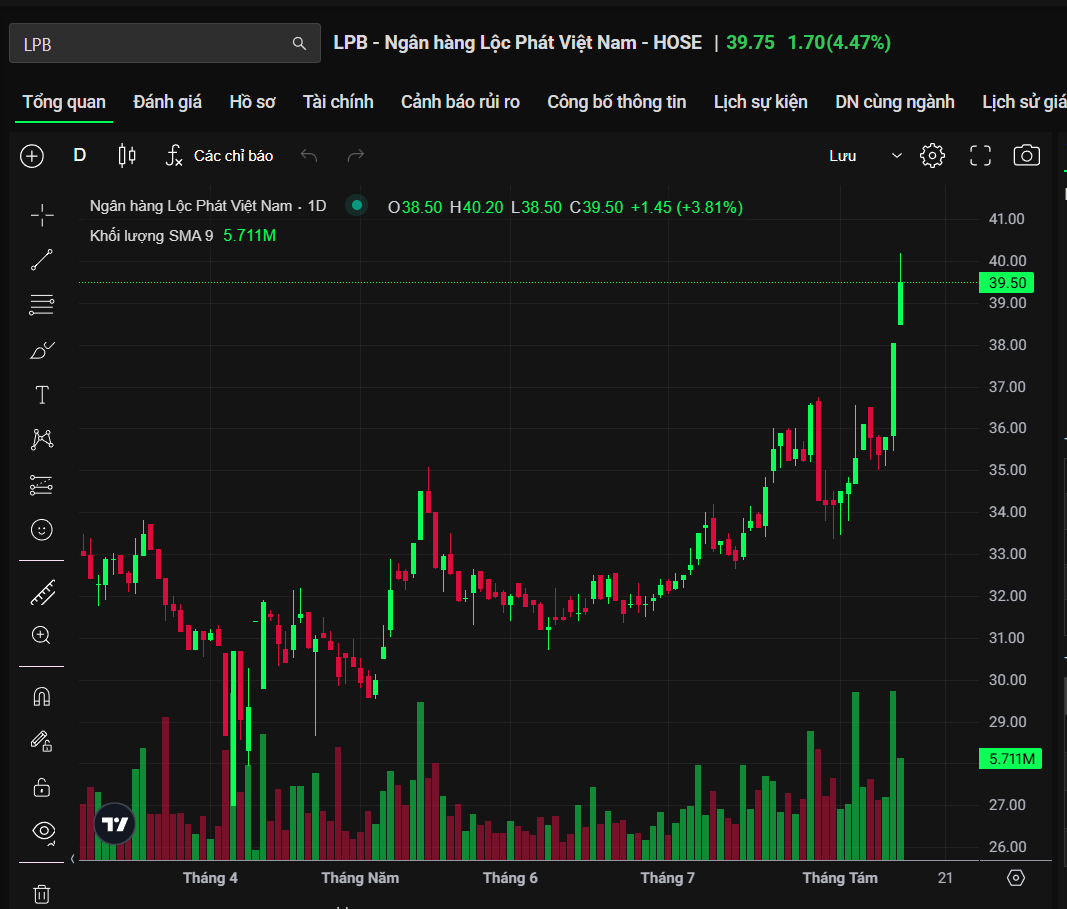Collapse the drawing toolbar side arrow
Screen dimensions: 1067x909
73,859
